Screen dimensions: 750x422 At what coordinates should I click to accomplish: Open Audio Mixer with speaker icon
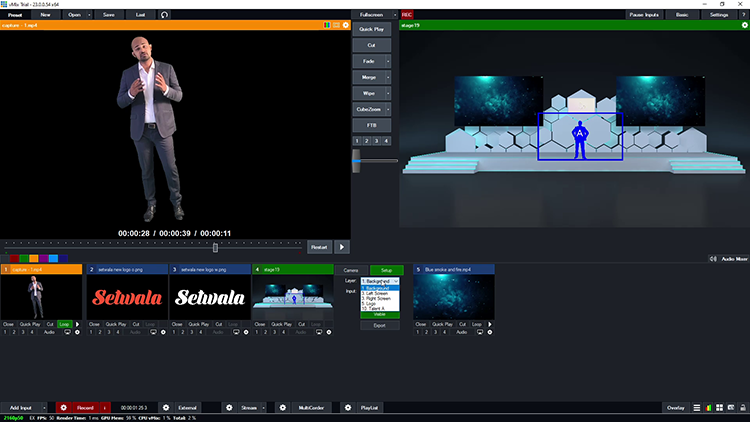click(x=728, y=258)
